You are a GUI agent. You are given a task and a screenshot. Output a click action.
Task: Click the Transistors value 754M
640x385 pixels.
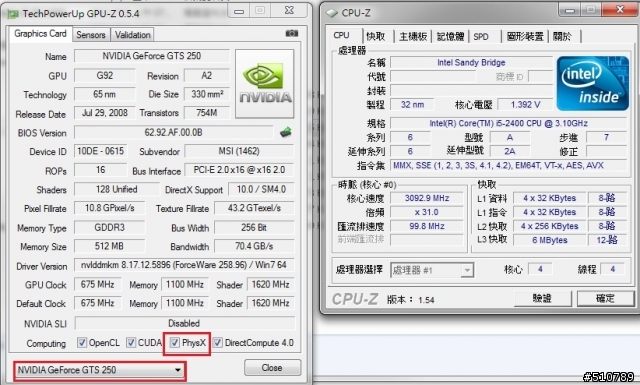pos(207,113)
